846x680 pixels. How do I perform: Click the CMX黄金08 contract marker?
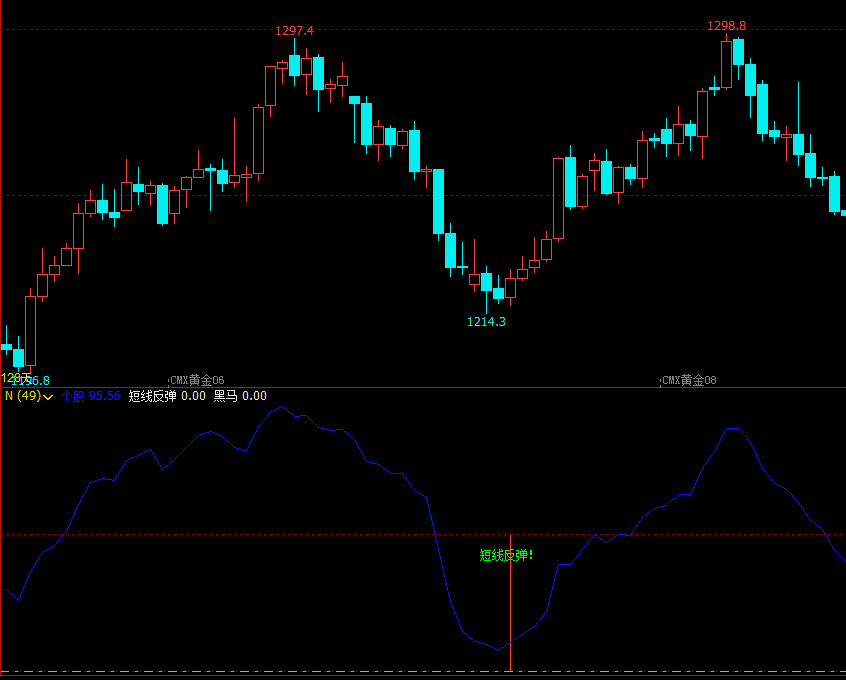(x=689, y=380)
